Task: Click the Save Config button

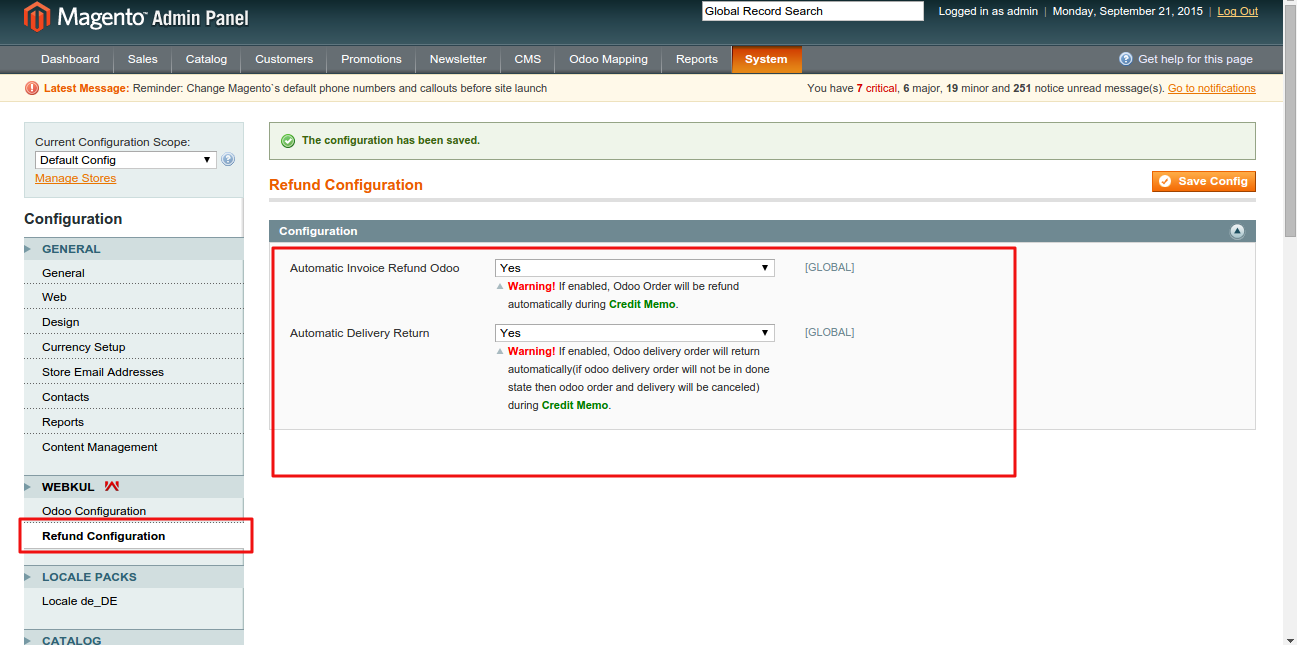Action: 1204,181
